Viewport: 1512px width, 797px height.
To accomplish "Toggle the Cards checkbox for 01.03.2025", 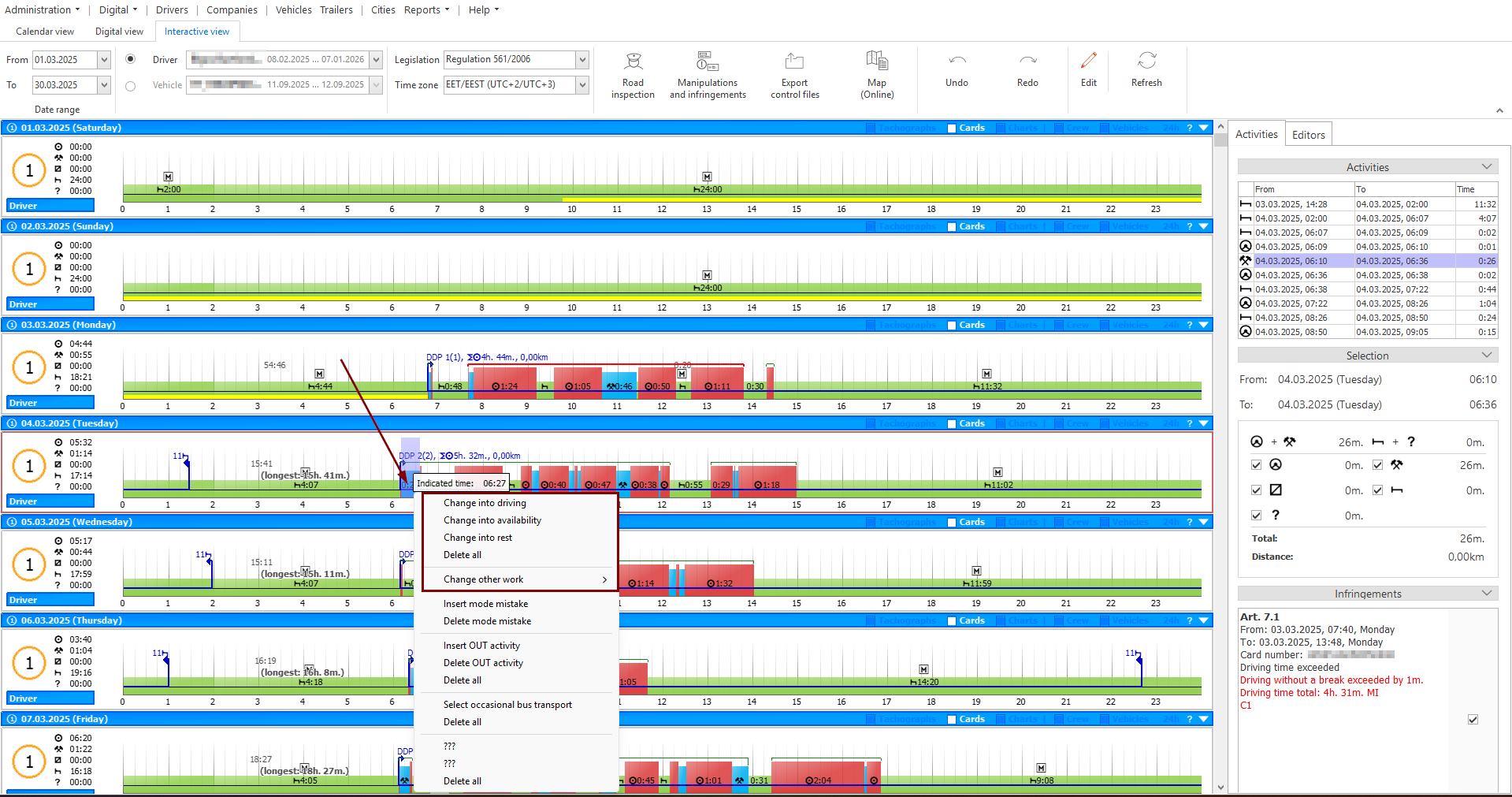I will [952, 128].
